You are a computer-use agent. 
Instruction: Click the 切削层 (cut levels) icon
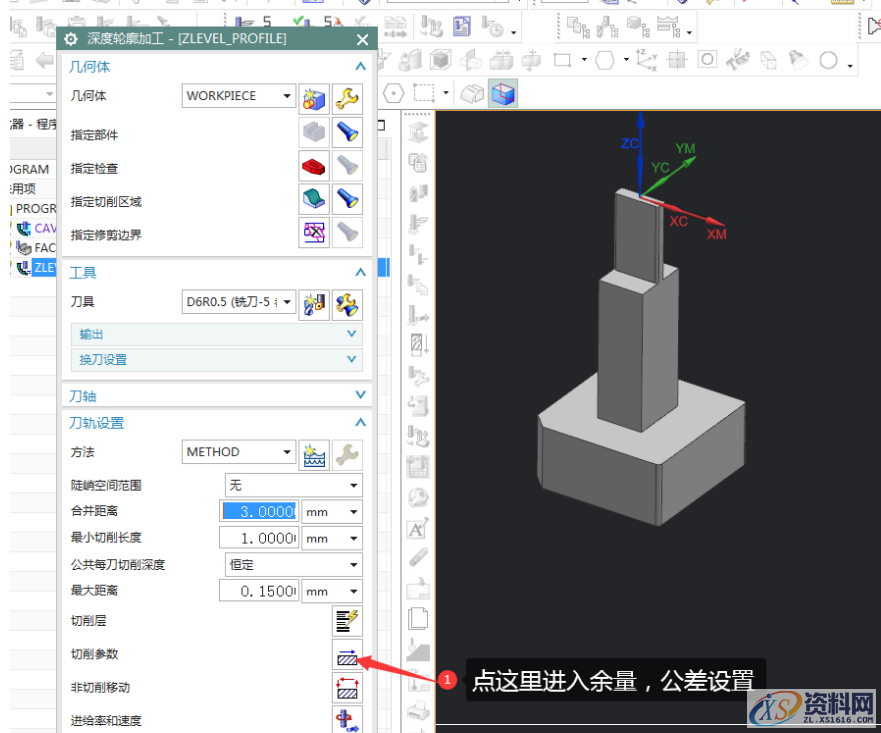(347, 620)
